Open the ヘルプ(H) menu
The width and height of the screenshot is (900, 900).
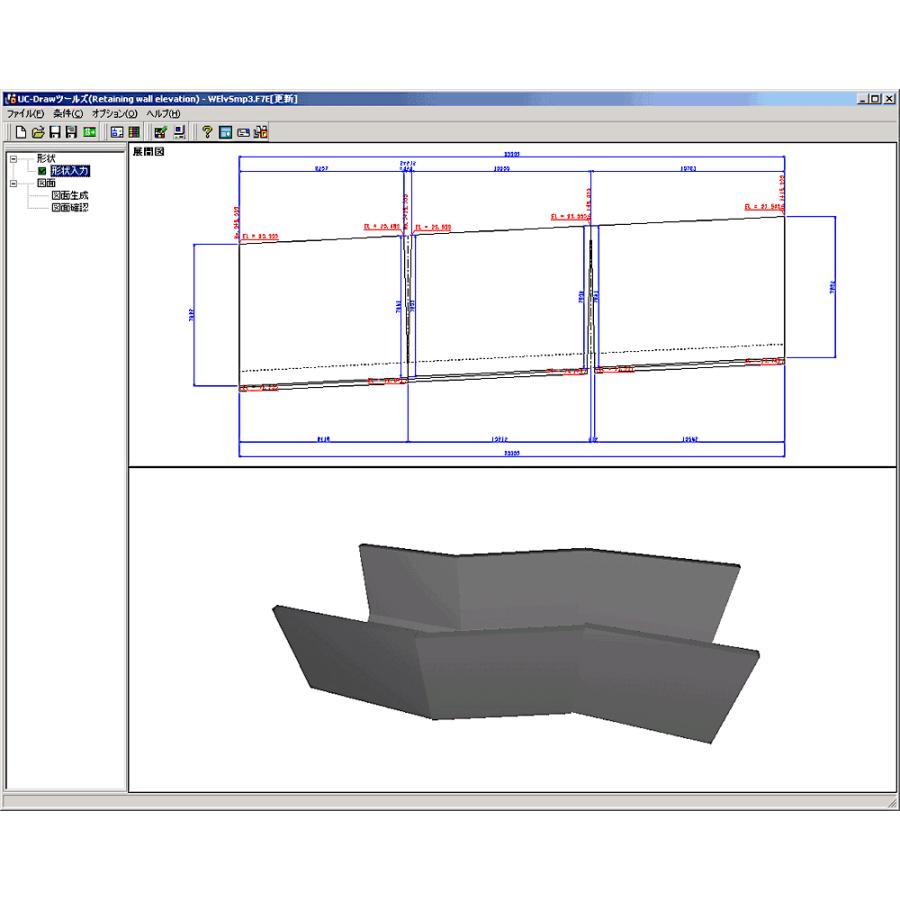163,114
